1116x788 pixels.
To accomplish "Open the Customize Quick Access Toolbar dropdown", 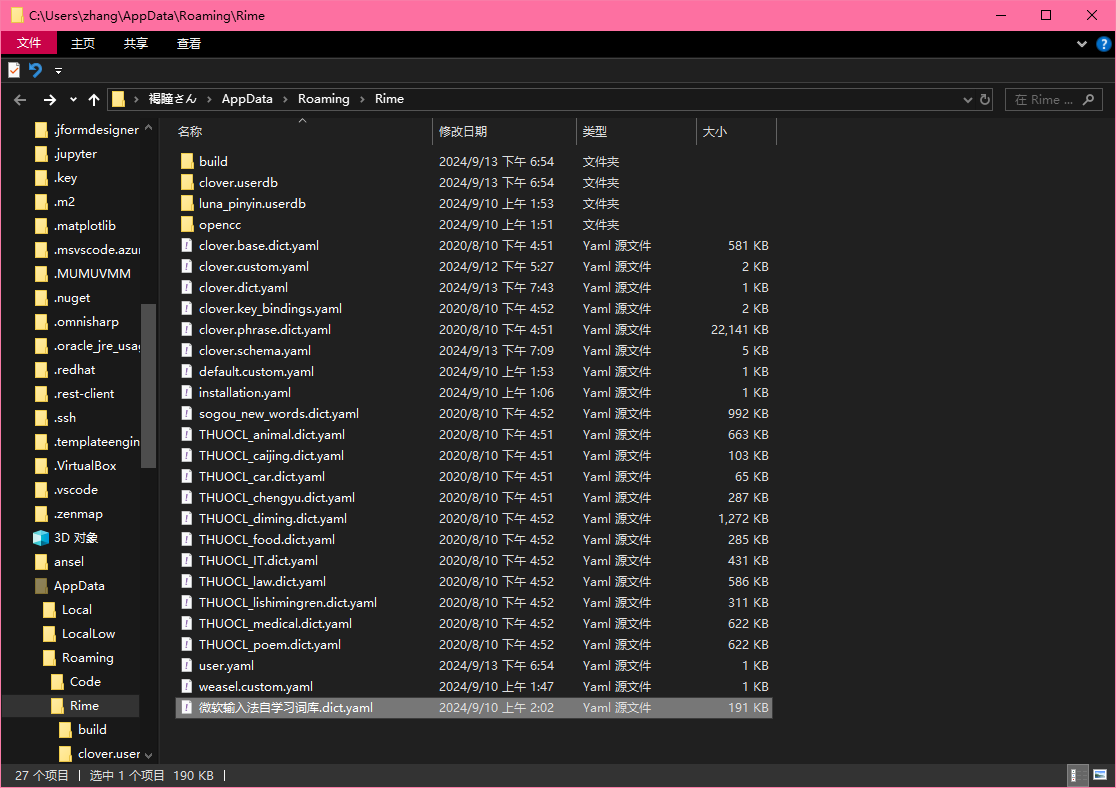I will tap(58, 71).
